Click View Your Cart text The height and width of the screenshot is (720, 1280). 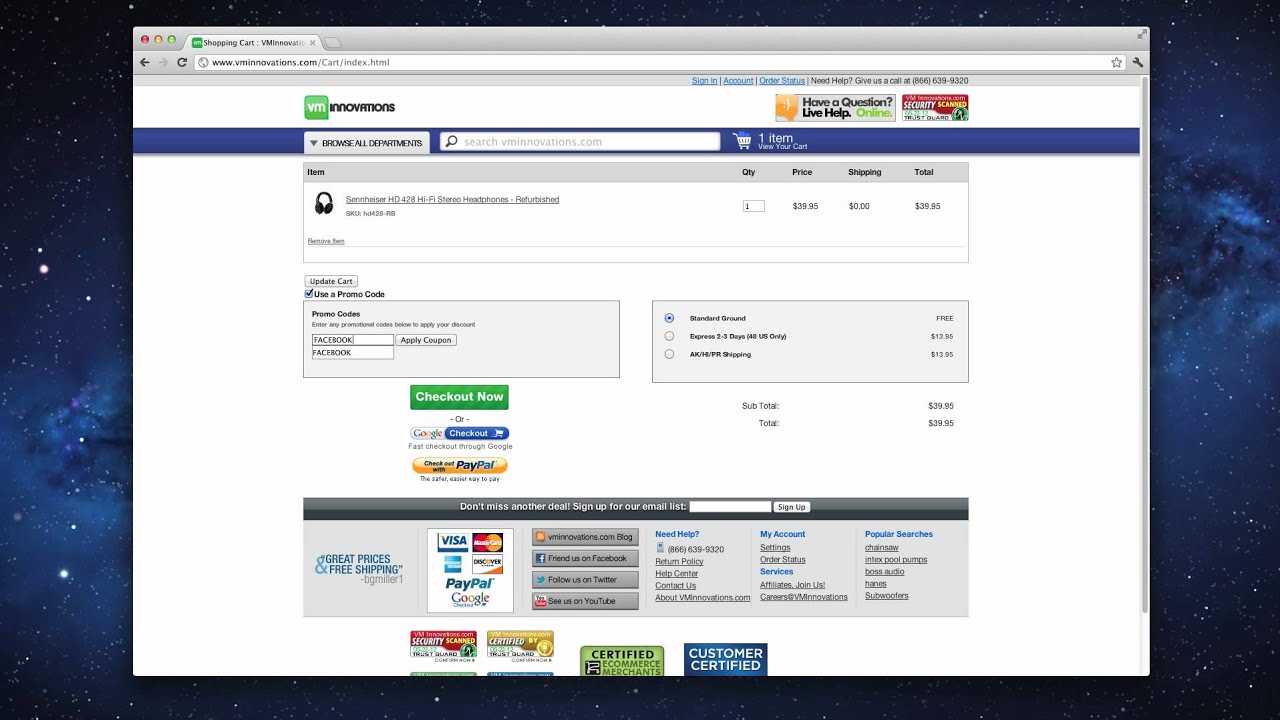tap(782, 147)
